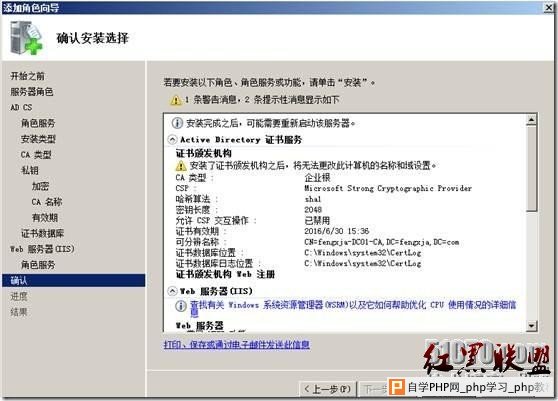Click scroll-down arrow of the summary list

tap(532, 325)
